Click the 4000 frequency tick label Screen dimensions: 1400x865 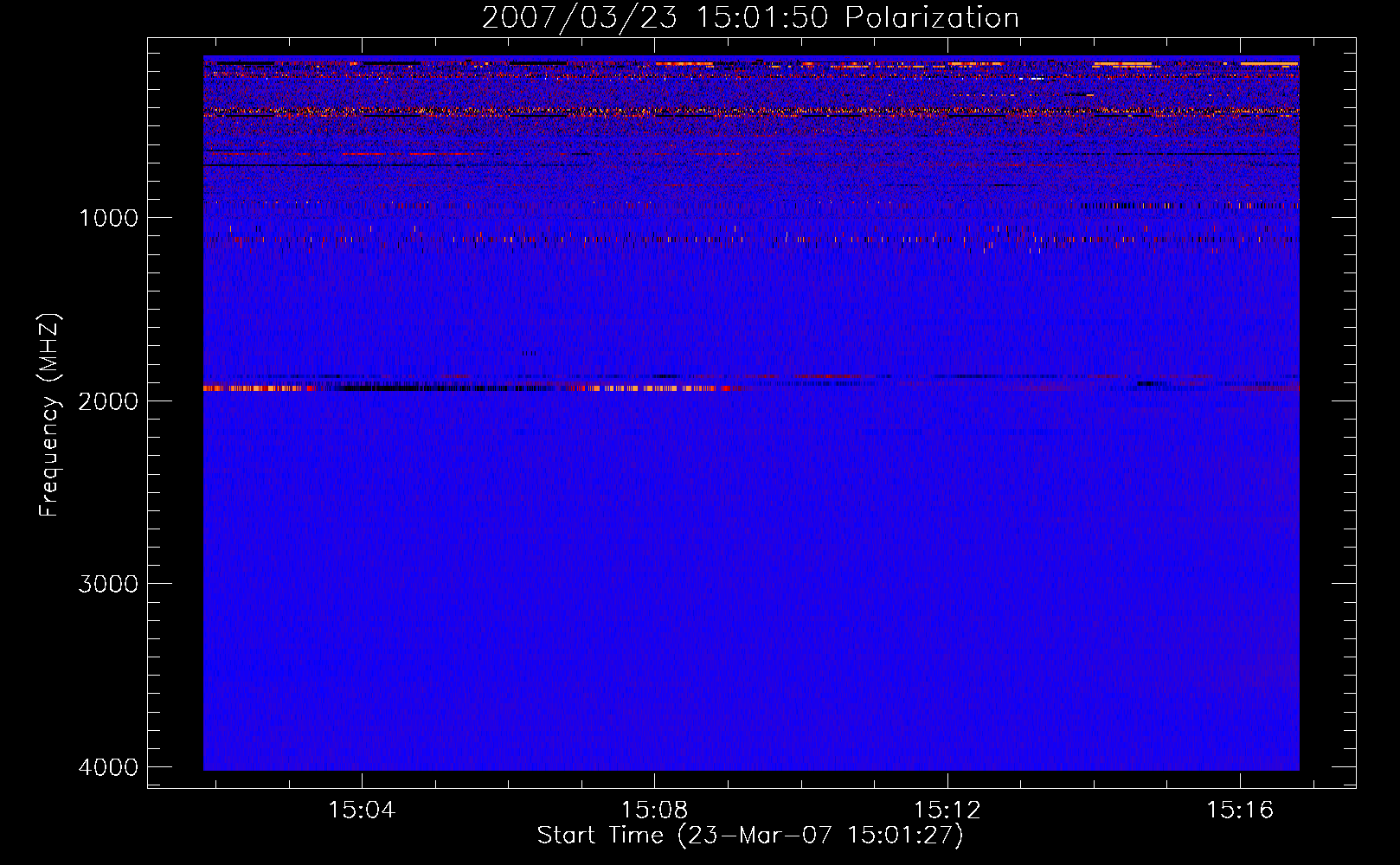(x=108, y=767)
